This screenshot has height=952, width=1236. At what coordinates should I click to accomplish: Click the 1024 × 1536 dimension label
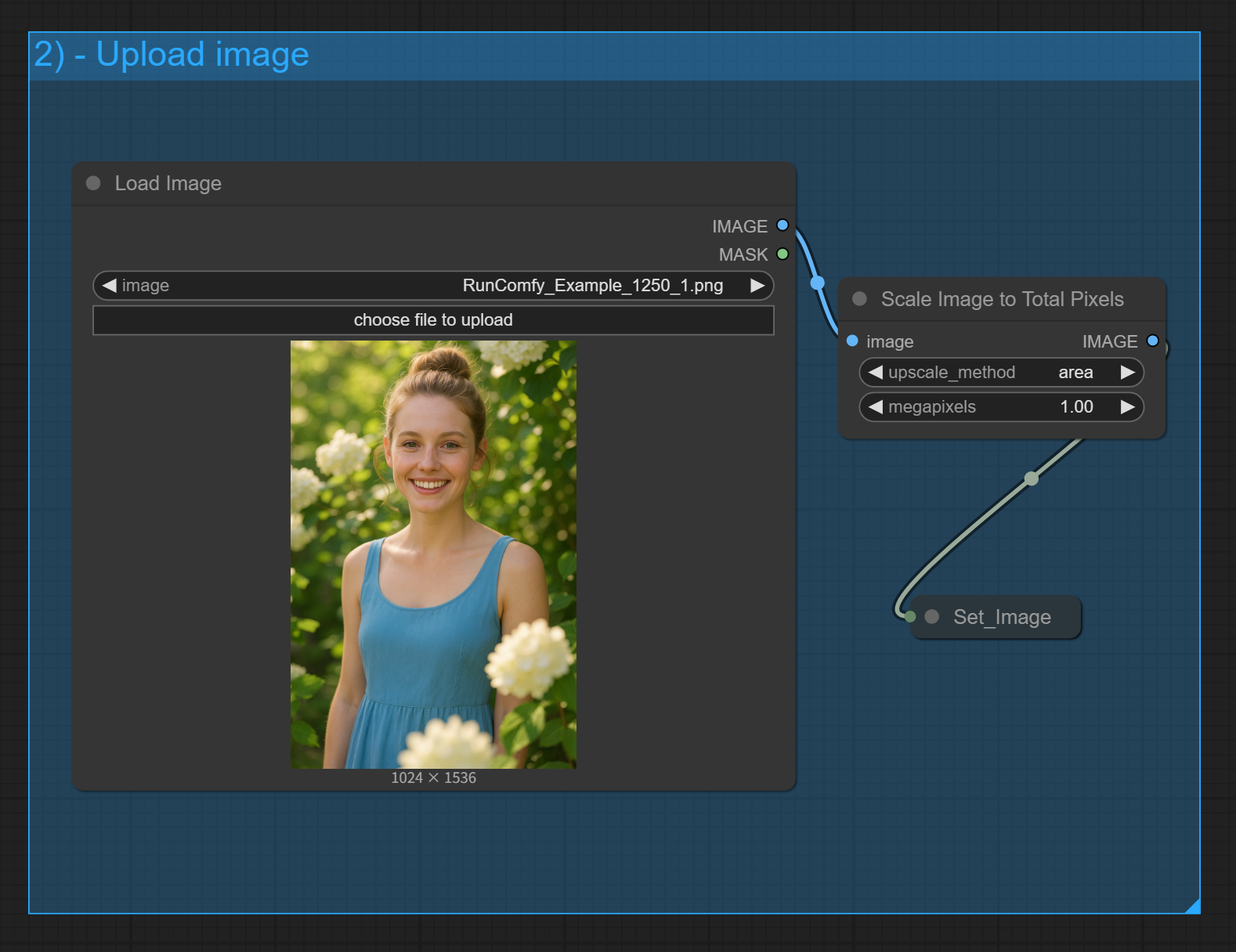coord(433,777)
